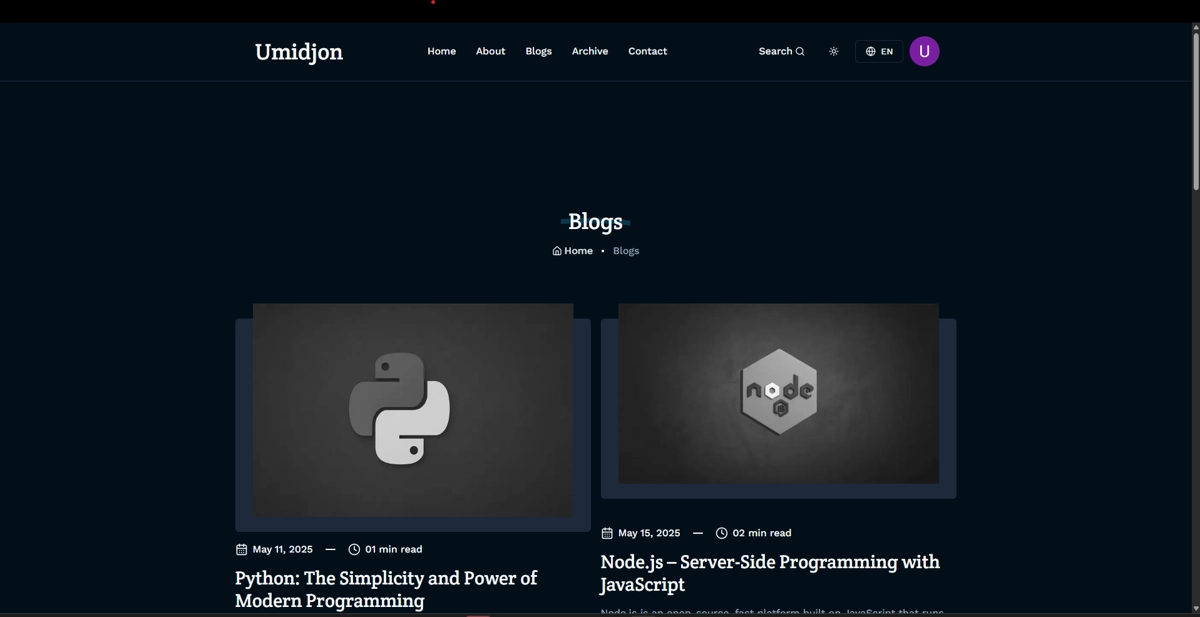Image resolution: width=1200 pixels, height=617 pixels.
Task: Click the calendar icon beside May 15, 2025
Action: pos(607,533)
